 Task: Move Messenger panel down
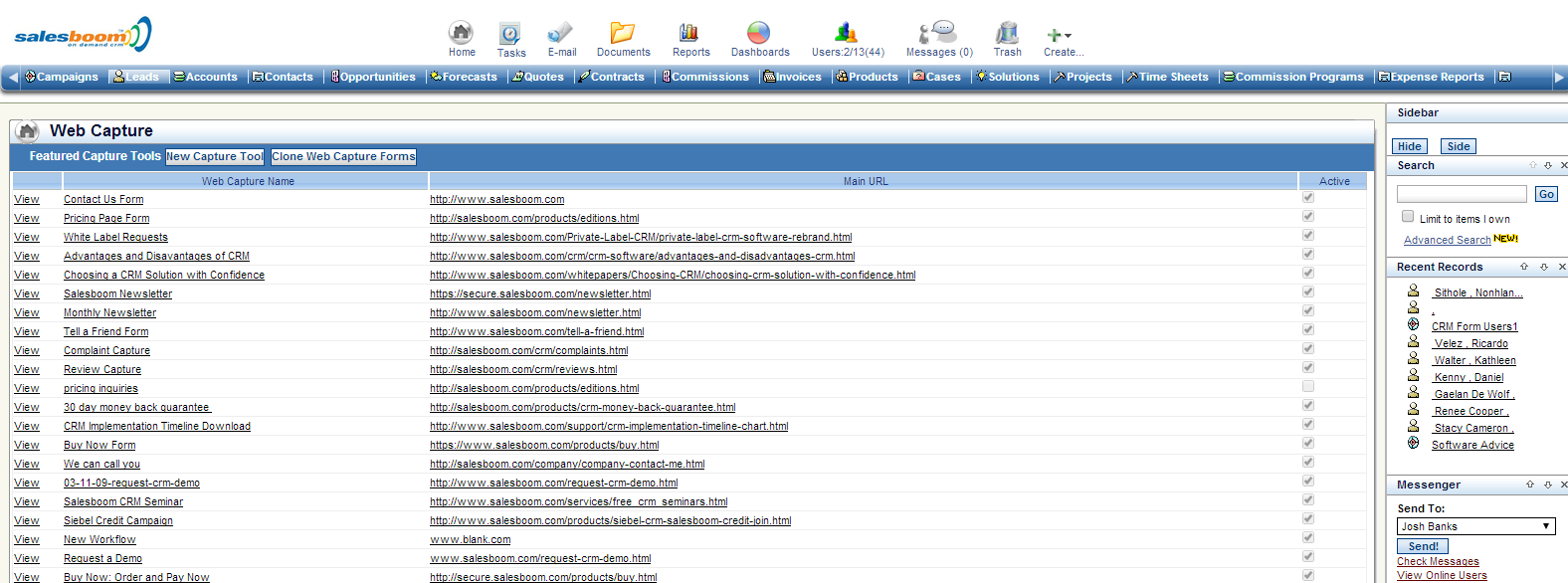pyautogui.click(x=1548, y=485)
